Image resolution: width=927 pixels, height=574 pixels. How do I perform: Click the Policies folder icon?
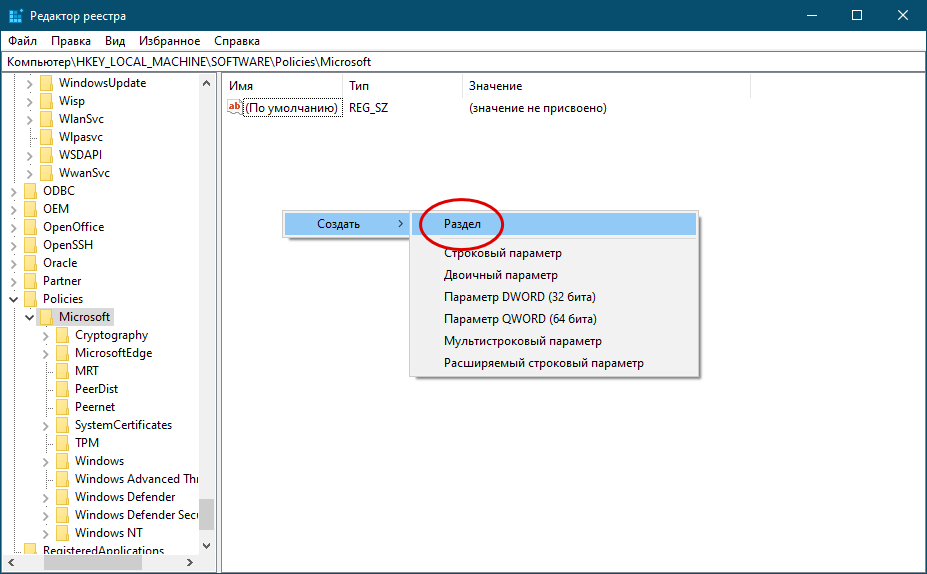click(30, 299)
